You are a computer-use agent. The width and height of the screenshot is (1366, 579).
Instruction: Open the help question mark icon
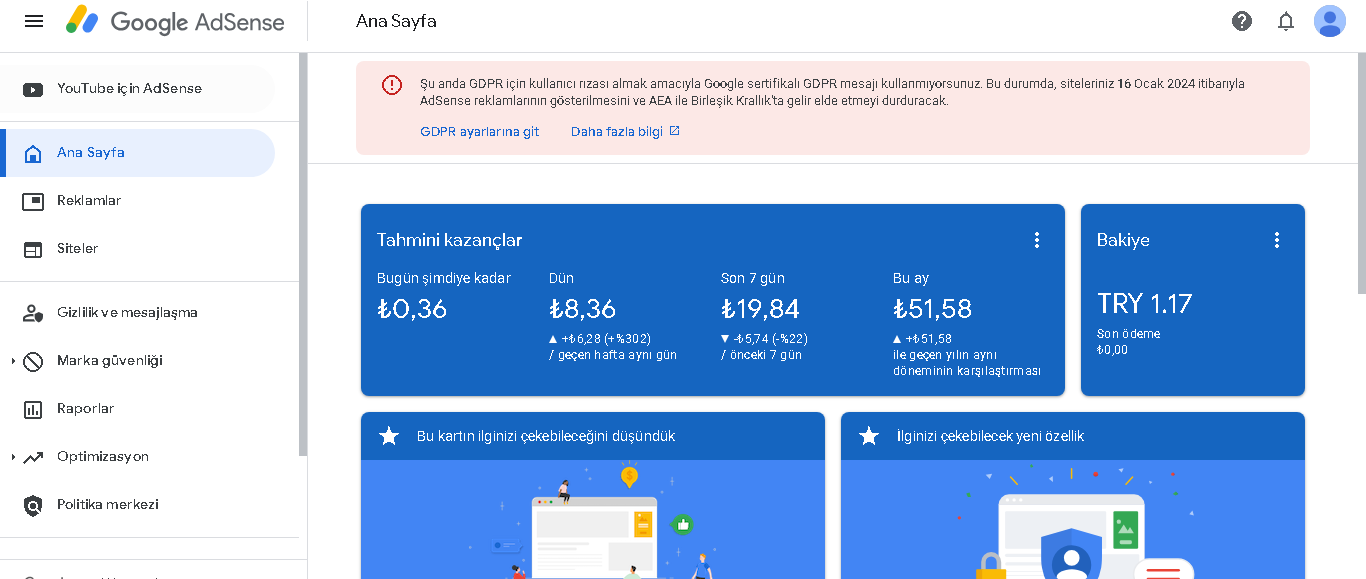pyautogui.click(x=1242, y=21)
